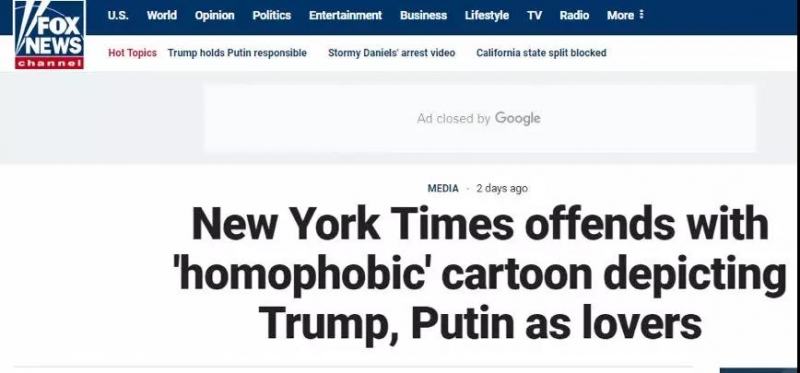Click the MEDIA category link
Image resolution: width=800 pixels, height=373 pixels.
tap(443, 188)
